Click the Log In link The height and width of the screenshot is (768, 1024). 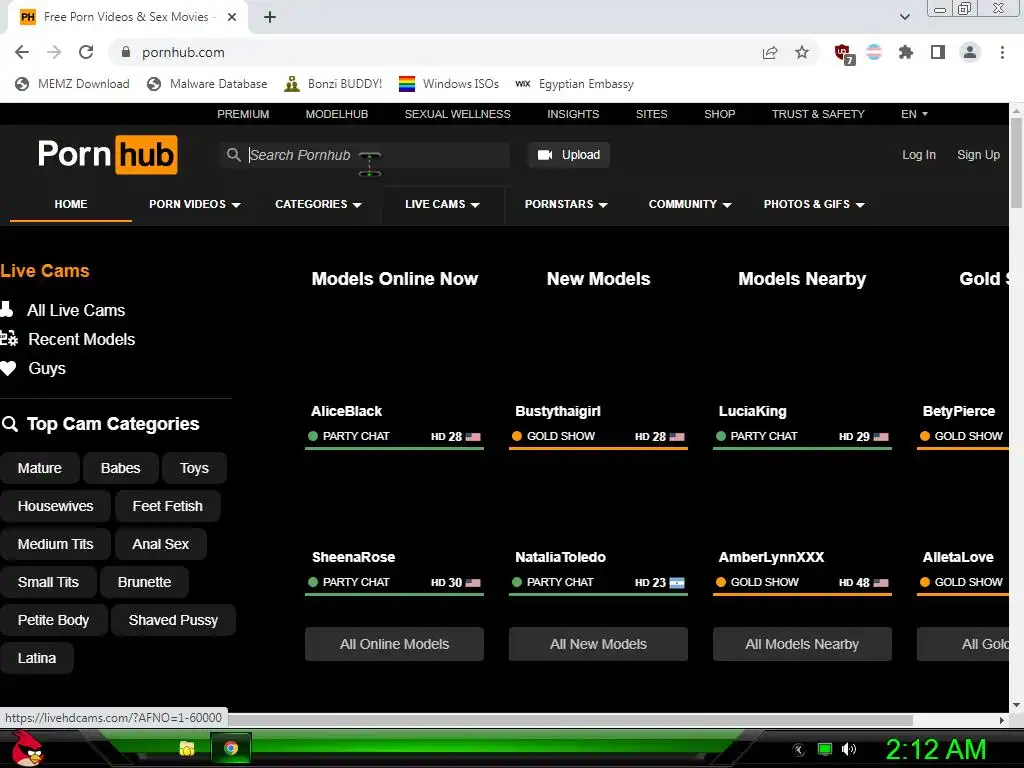tap(919, 155)
